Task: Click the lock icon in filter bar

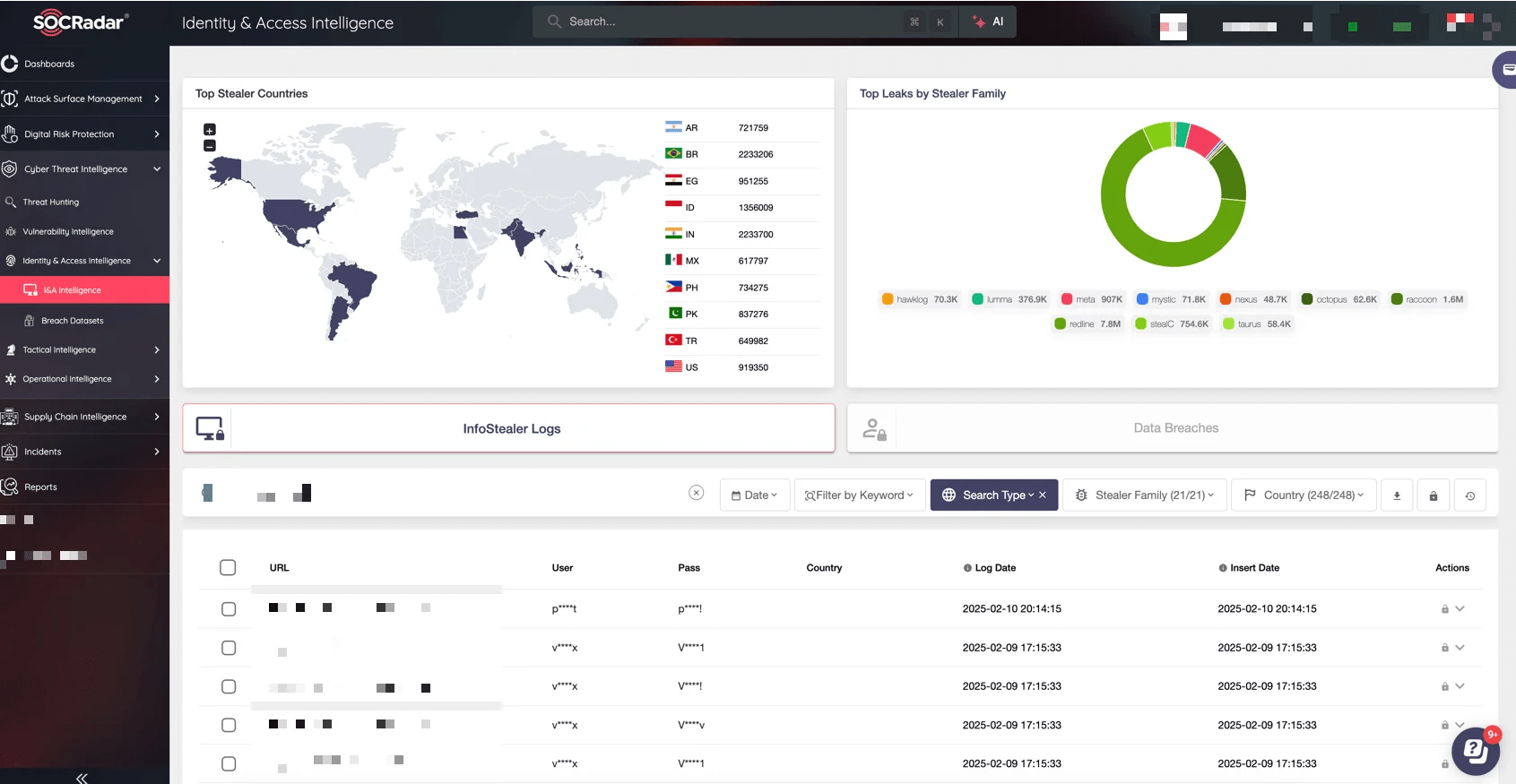Action: coord(1434,495)
